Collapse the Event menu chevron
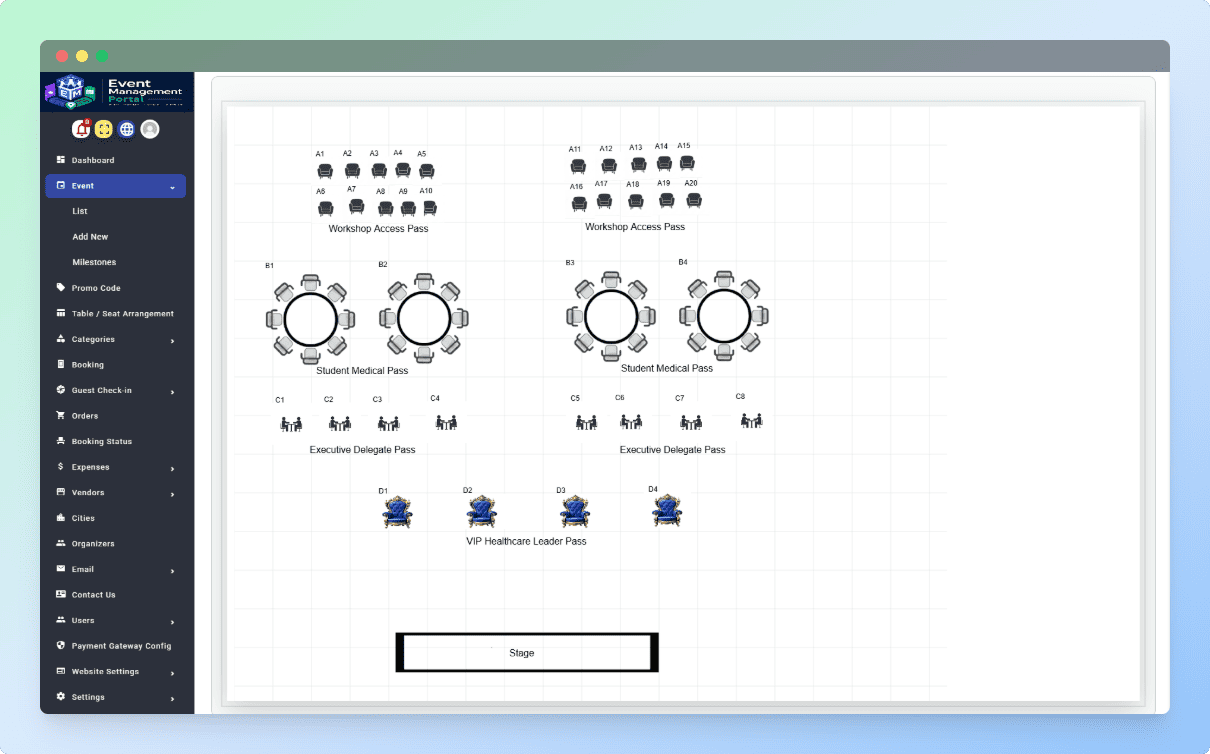 [172, 187]
